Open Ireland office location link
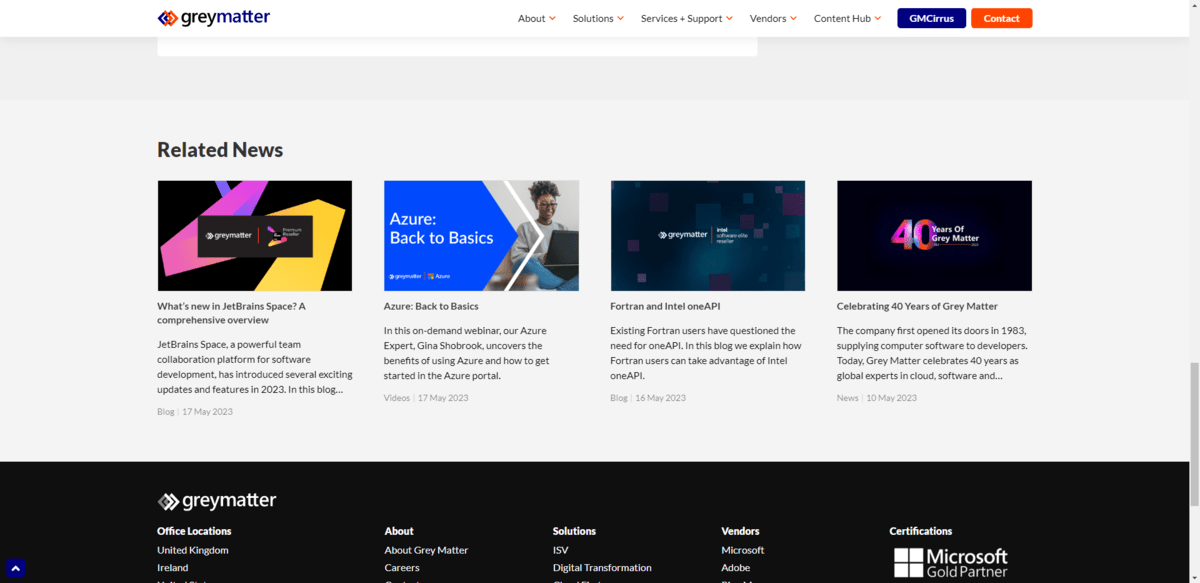Image resolution: width=1200 pixels, height=583 pixels. (172, 568)
